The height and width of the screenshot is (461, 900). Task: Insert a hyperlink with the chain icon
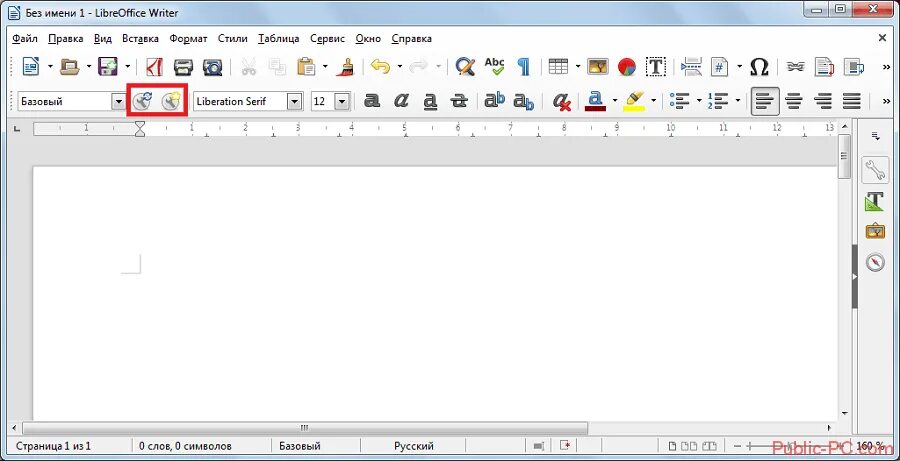pos(794,67)
